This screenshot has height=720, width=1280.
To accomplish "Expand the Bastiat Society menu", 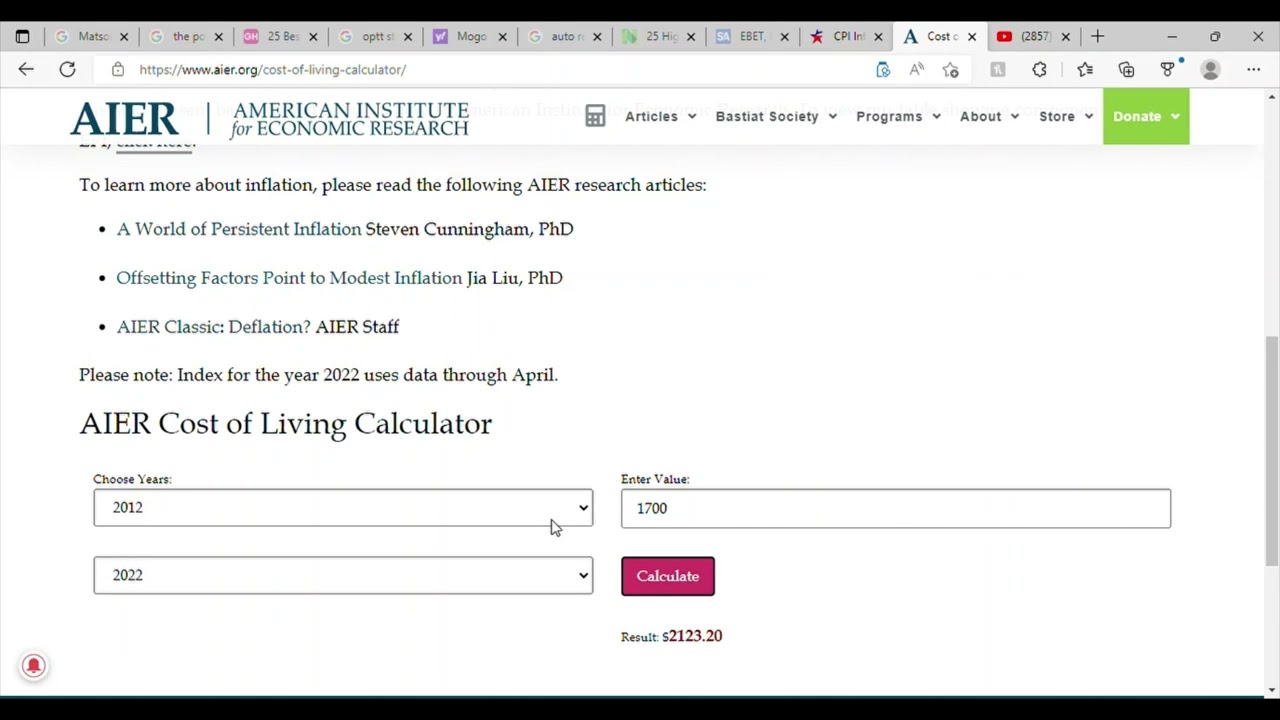I will pos(776,116).
